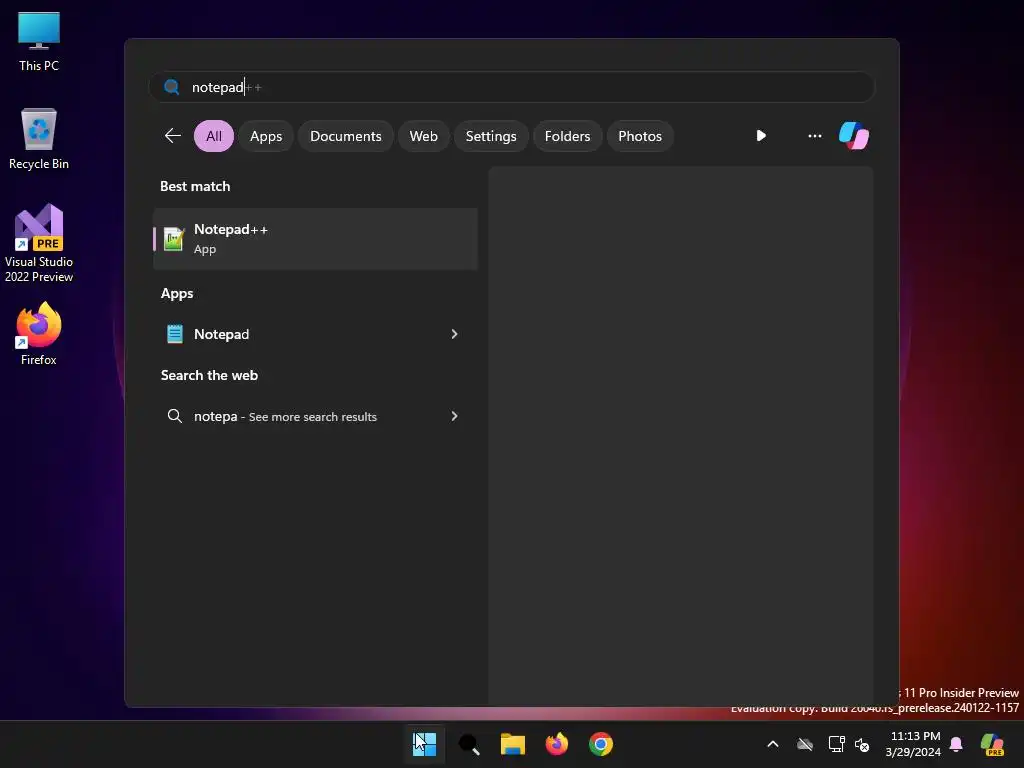This screenshot has width=1024, height=768.
Task: Launch Copilot from the search panel
Action: tap(854, 136)
